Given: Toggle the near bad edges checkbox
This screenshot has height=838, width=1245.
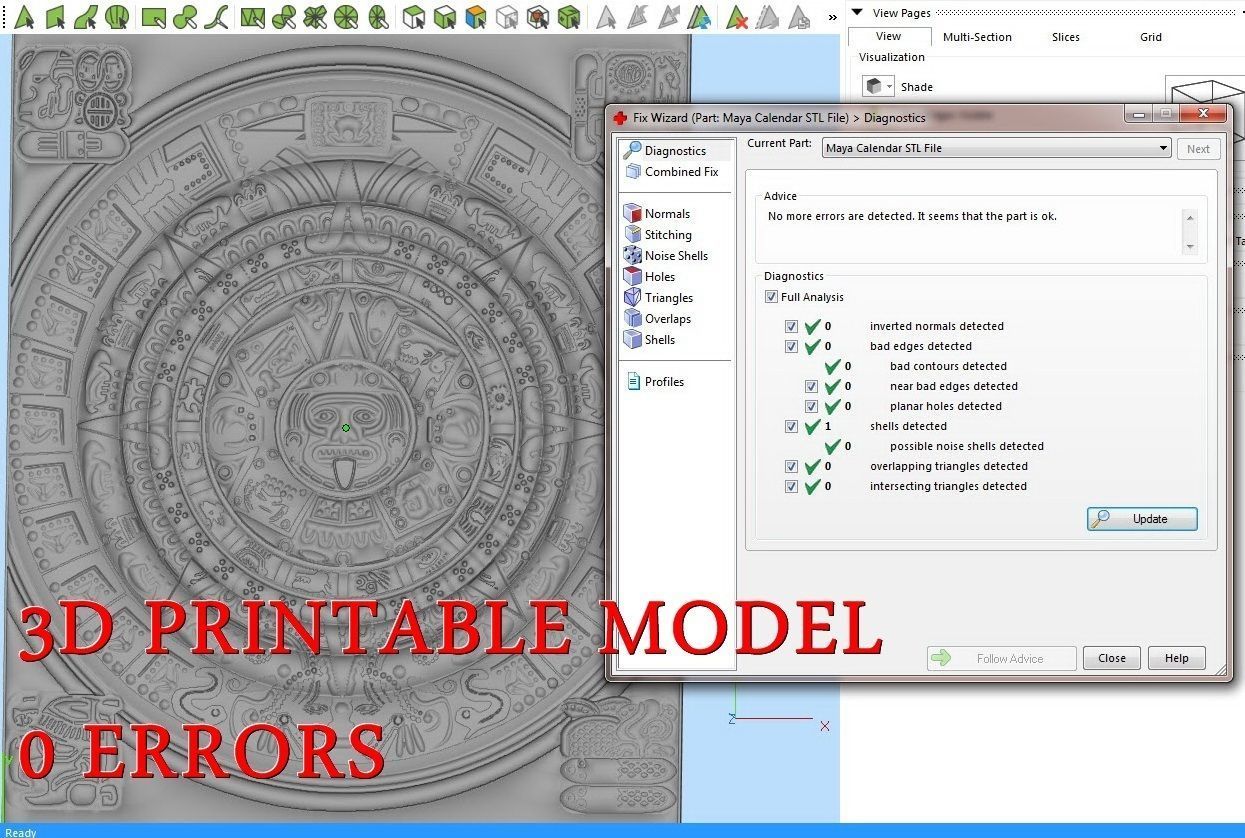Looking at the screenshot, I should point(812,387).
